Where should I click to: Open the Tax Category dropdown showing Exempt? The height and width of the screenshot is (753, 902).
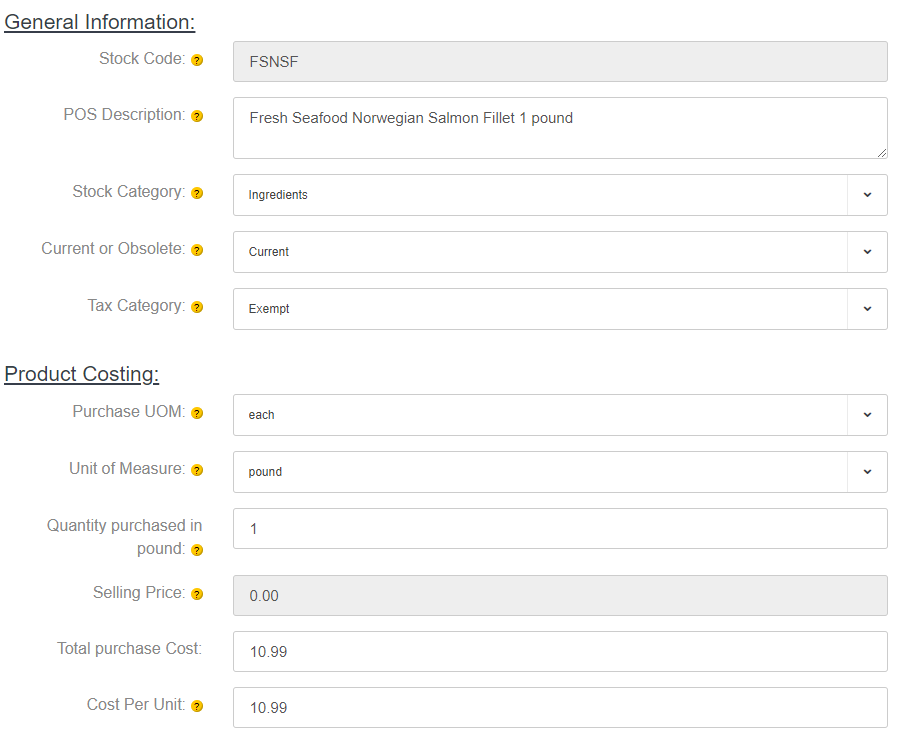pos(560,309)
